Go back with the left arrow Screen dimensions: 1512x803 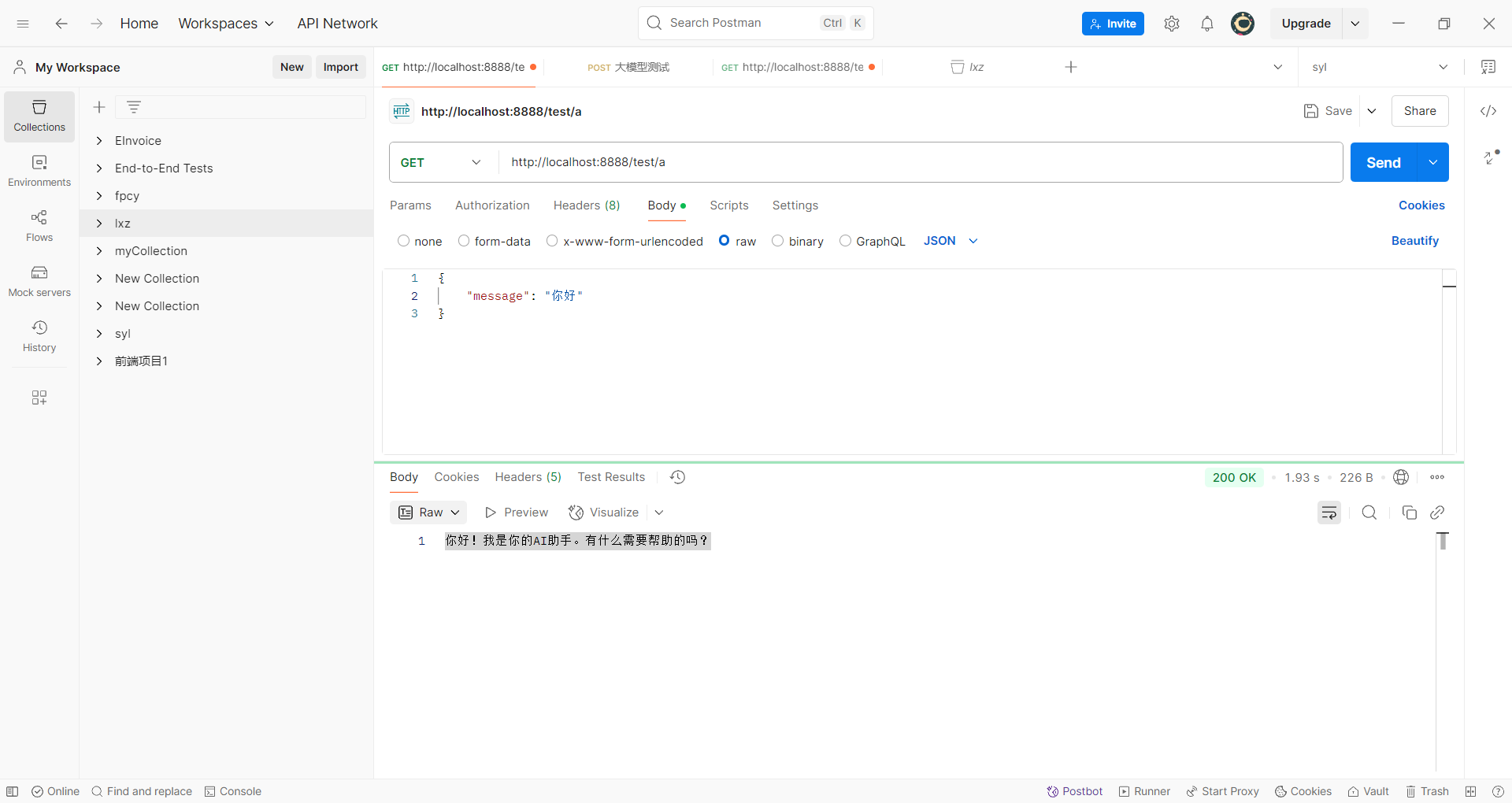pyautogui.click(x=61, y=24)
